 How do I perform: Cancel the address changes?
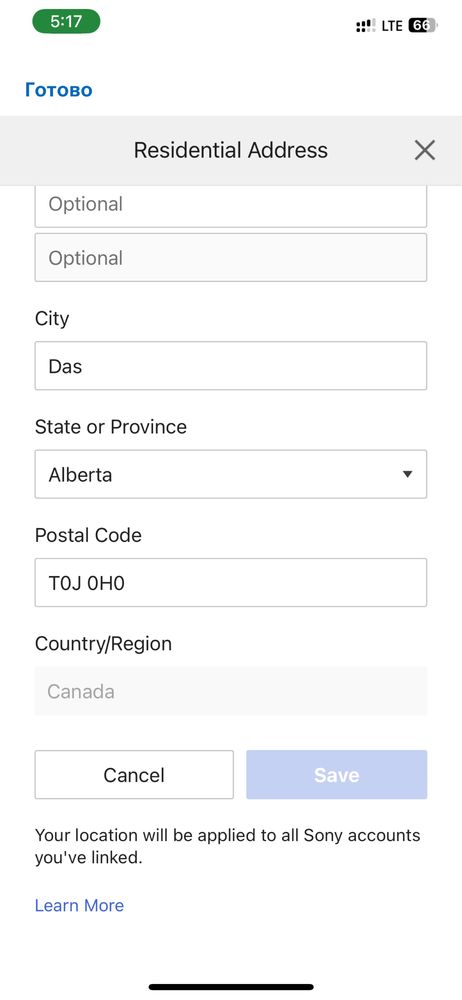coord(134,775)
